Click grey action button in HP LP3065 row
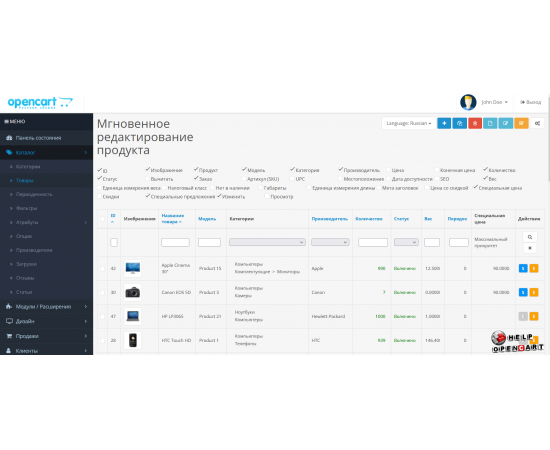This screenshot has width=550, height=450. coord(523,316)
